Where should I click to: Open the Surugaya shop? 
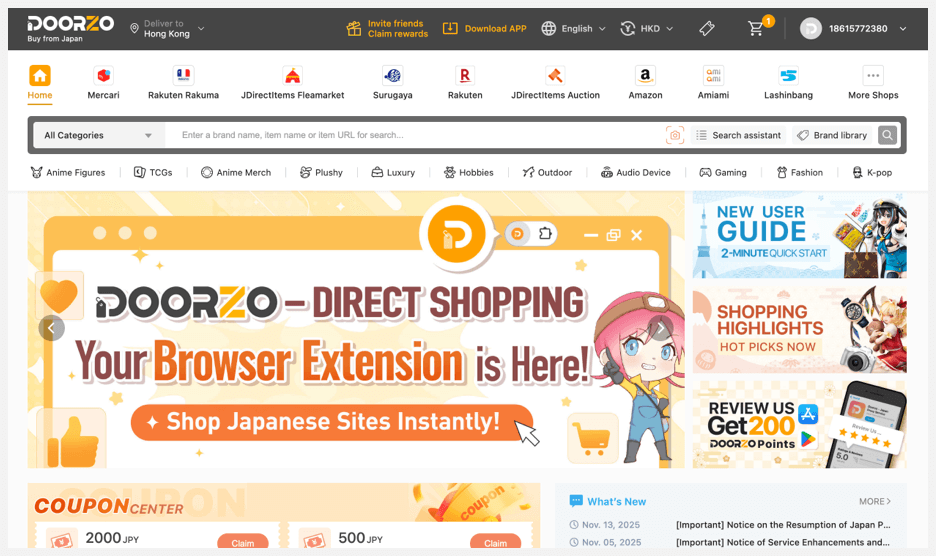[x=393, y=83]
